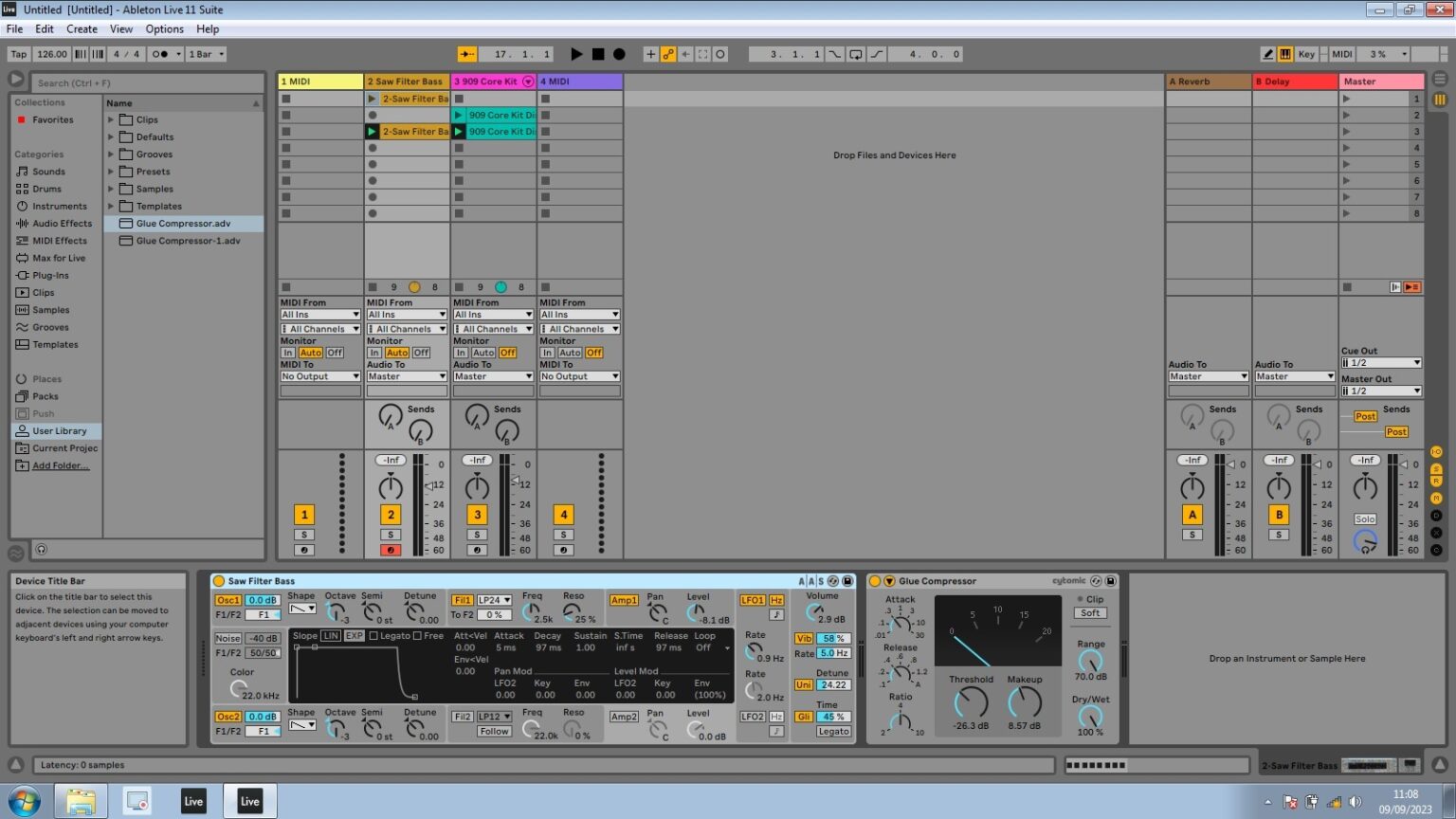Viewport: 1456px width, 819px height.
Task: Open the Edit menu
Action: pyautogui.click(x=45, y=29)
